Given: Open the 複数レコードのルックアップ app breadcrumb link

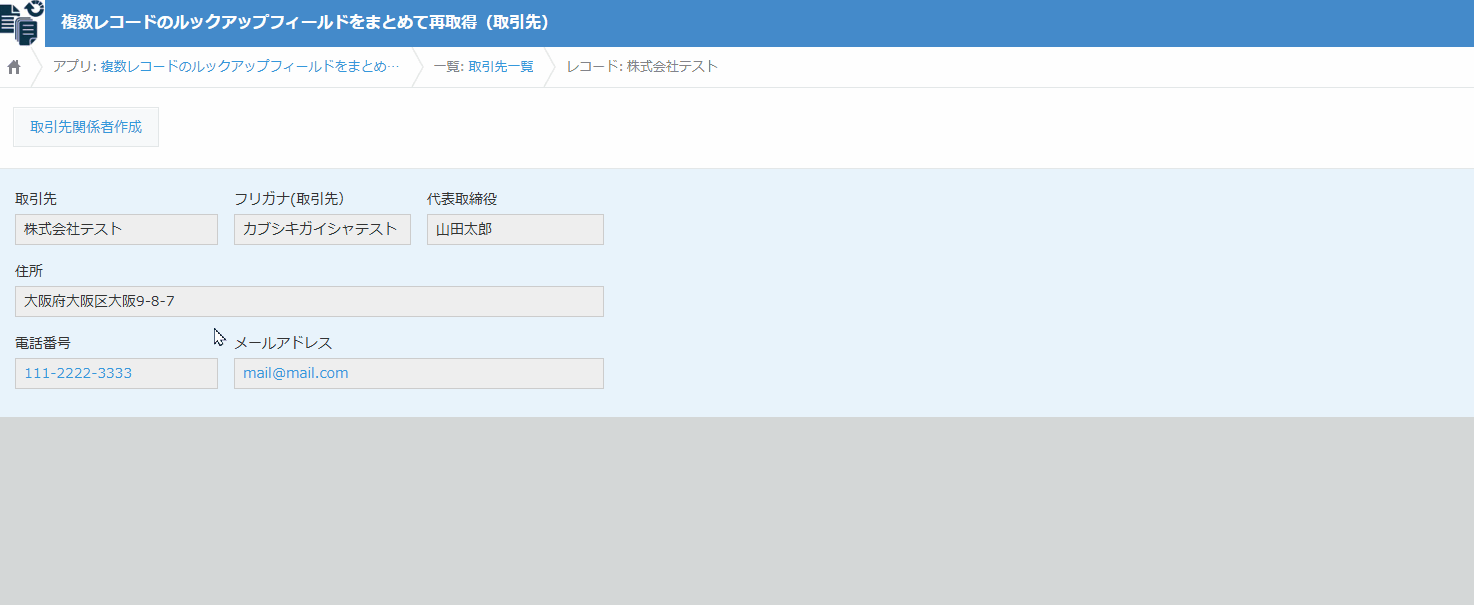Looking at the screenshot, I should 249,67.
